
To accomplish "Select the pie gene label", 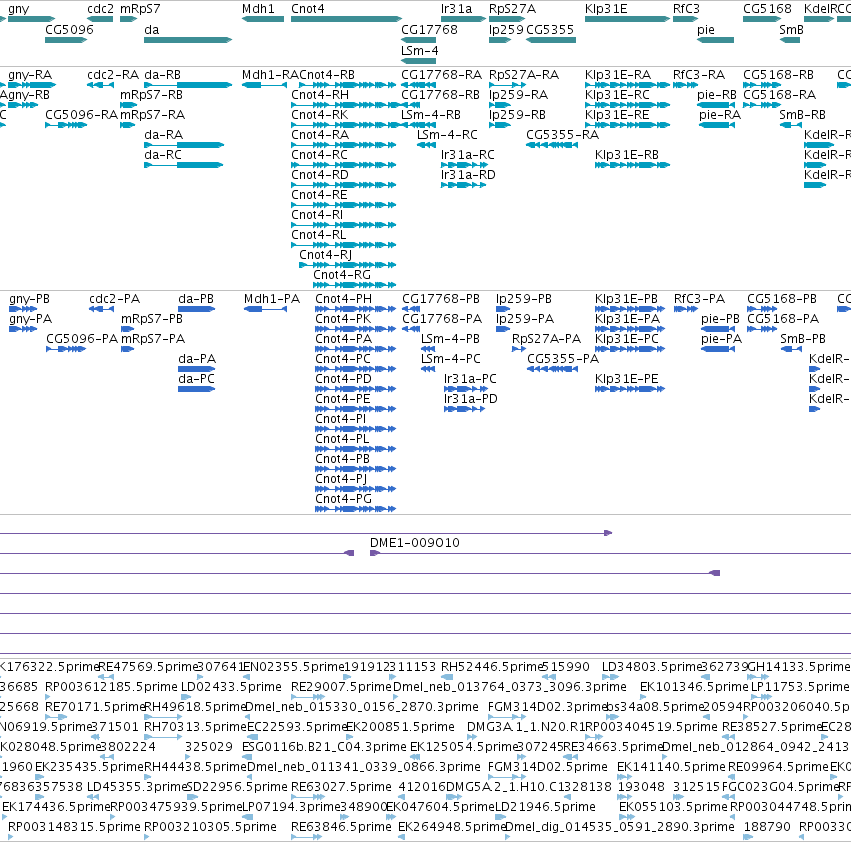I will click(x=706, y=29).
